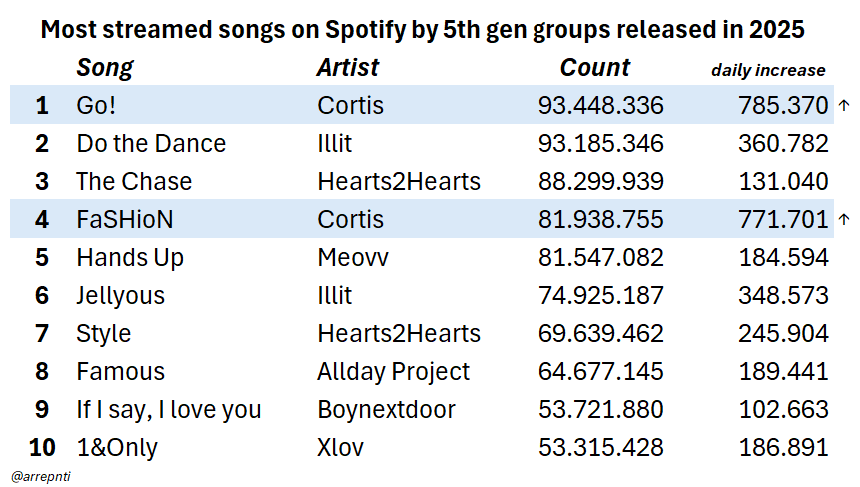Click the daily increase value 245.904
Viewport: 860px width, 487px height.
click(784, 333)
